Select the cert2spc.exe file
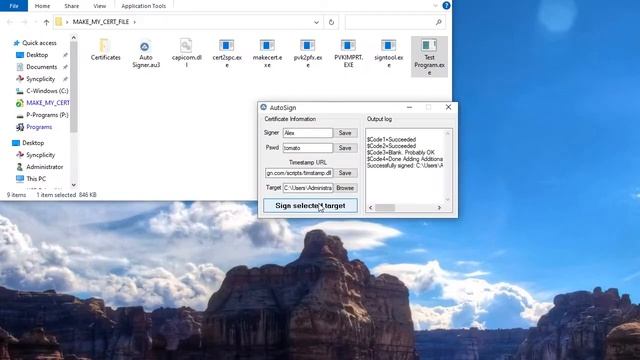 coord(227,53)
